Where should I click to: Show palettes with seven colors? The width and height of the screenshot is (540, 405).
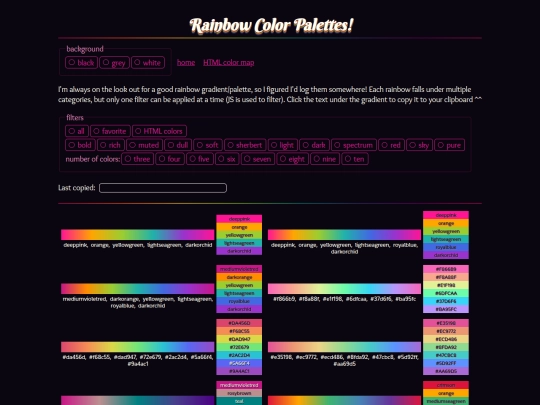258,159
